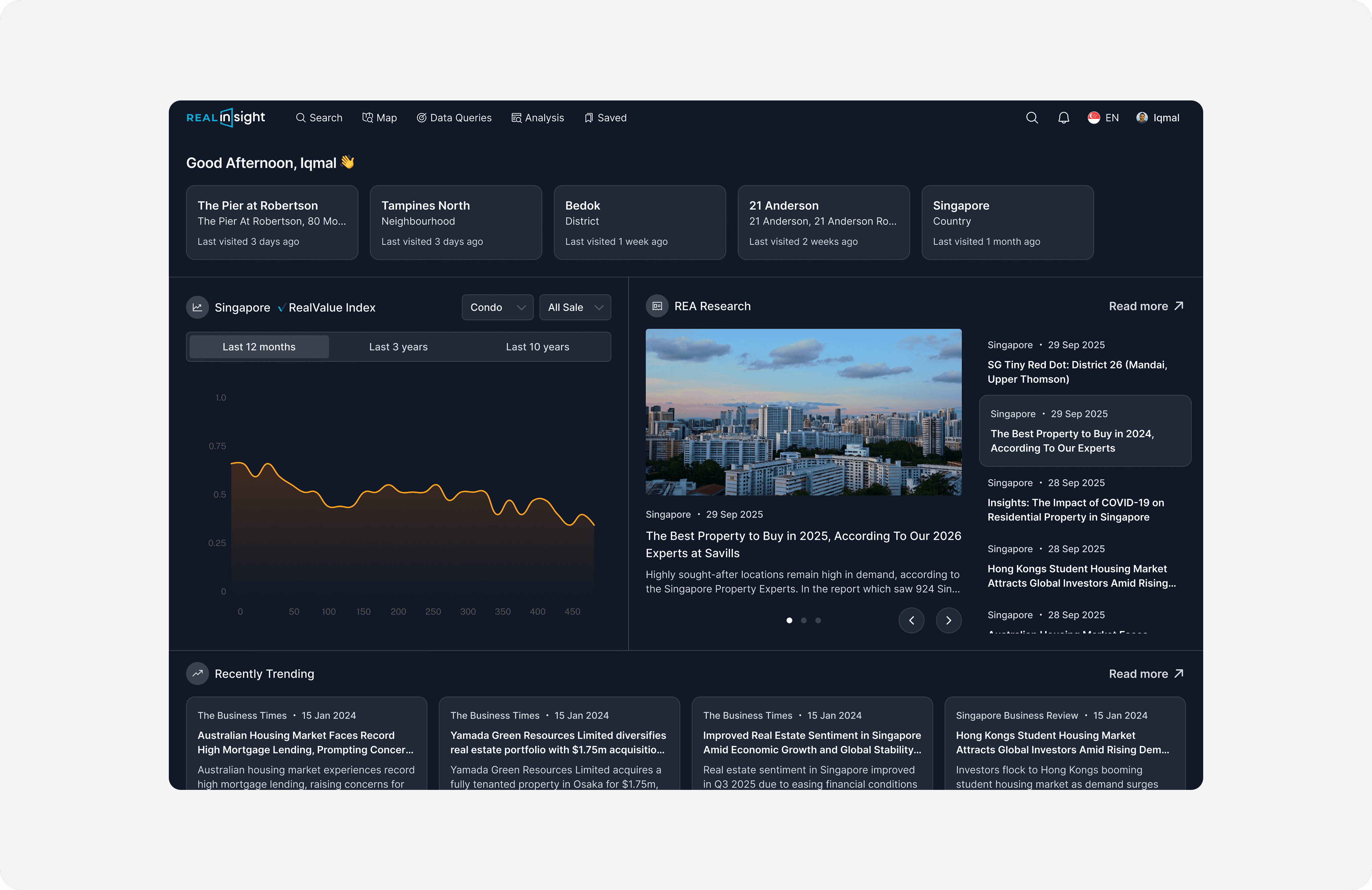Screen dimensions: 1372x890
Task: Click the magnifier search icon in the header
Action: pyautogui.click(x=1032, y=118)
